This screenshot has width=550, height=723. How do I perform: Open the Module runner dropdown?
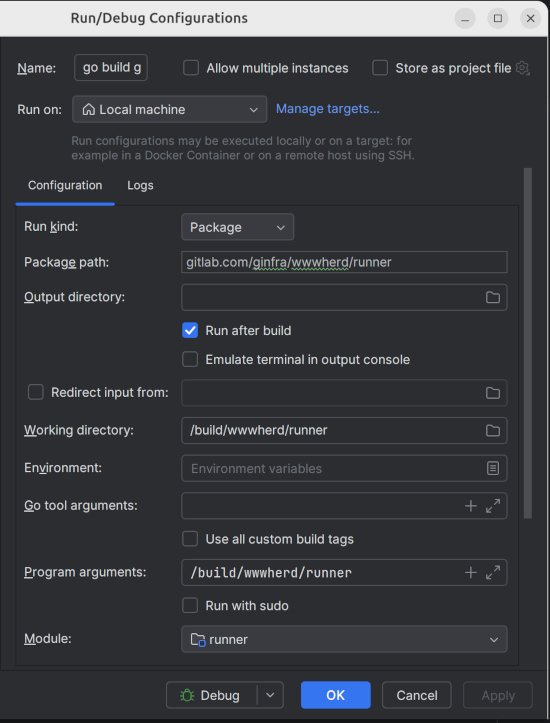click(x=344, y=639)
